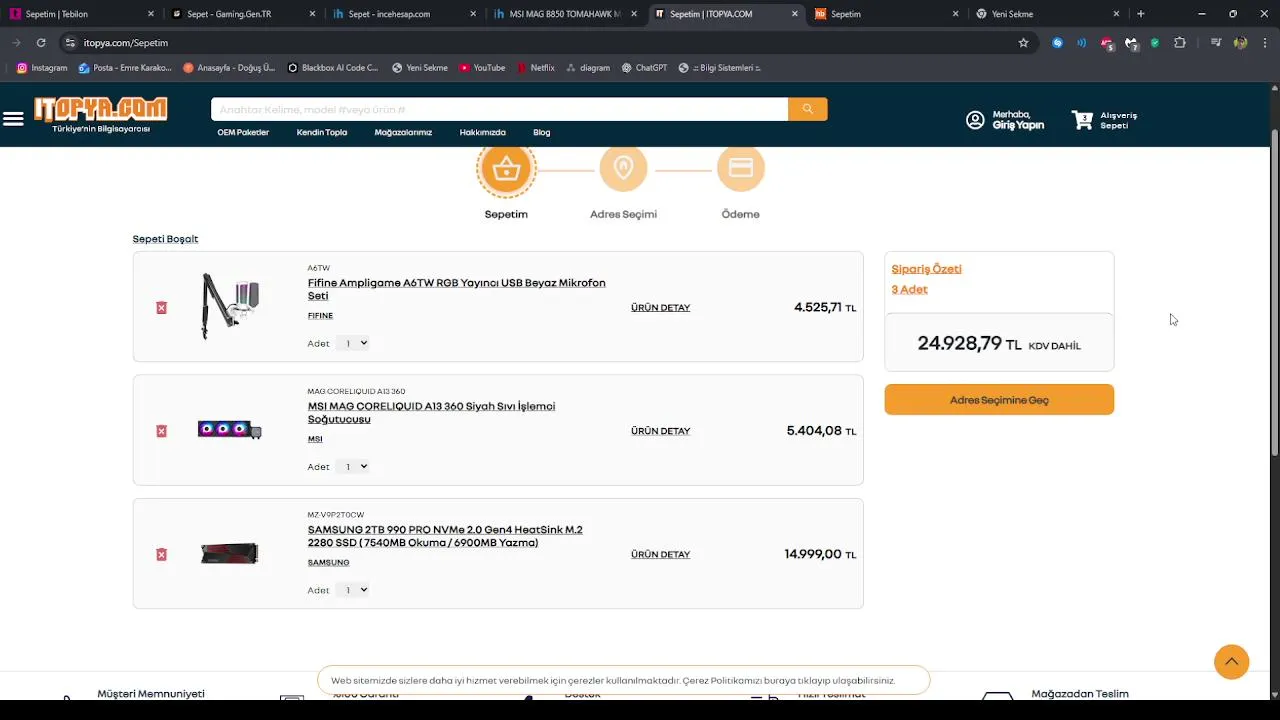The image size is (1280, 720).
Task: Click the user account icon
Action: point(975,120)
